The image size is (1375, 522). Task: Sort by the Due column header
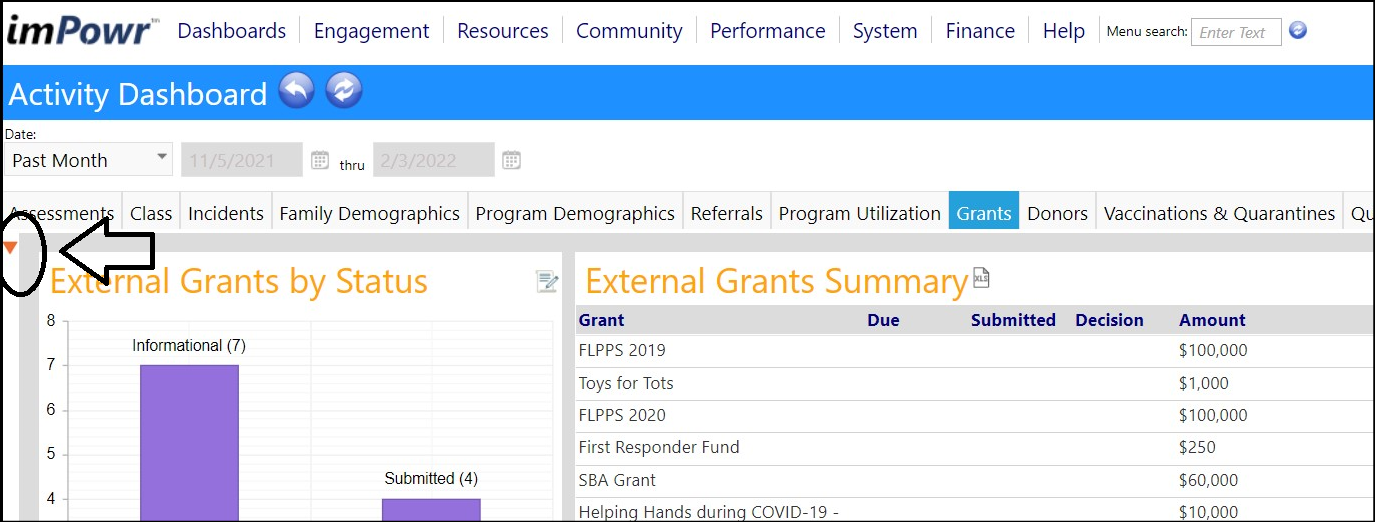point(883,320)
